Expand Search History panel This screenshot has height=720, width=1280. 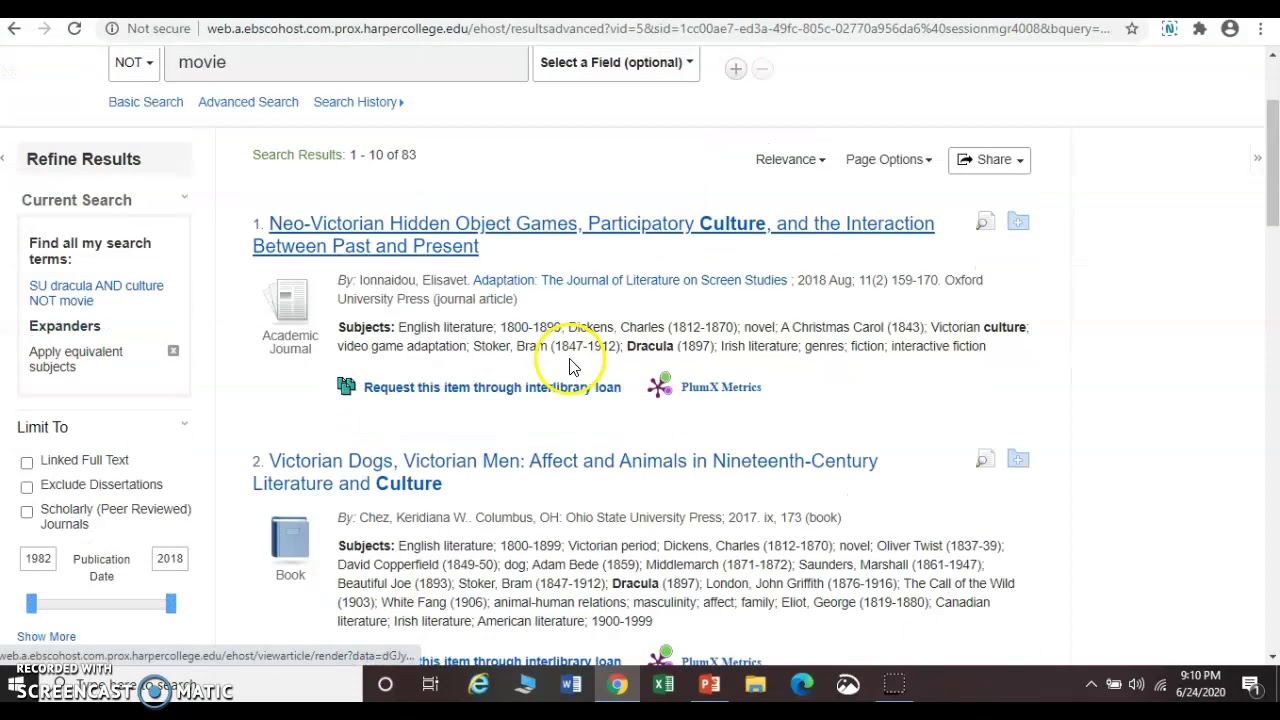[x=358, y=102]
